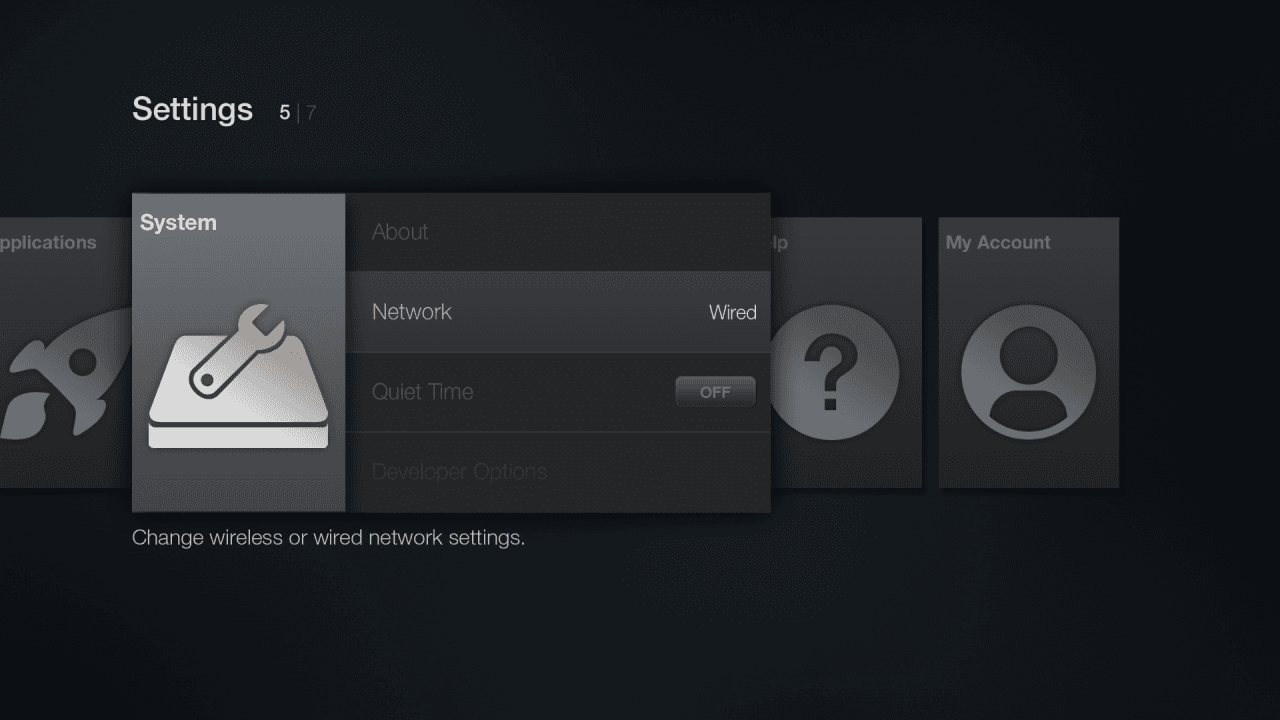Click the wrench on the System icon
Viewport: 1280px width, 720px height.
click(240, 347)
